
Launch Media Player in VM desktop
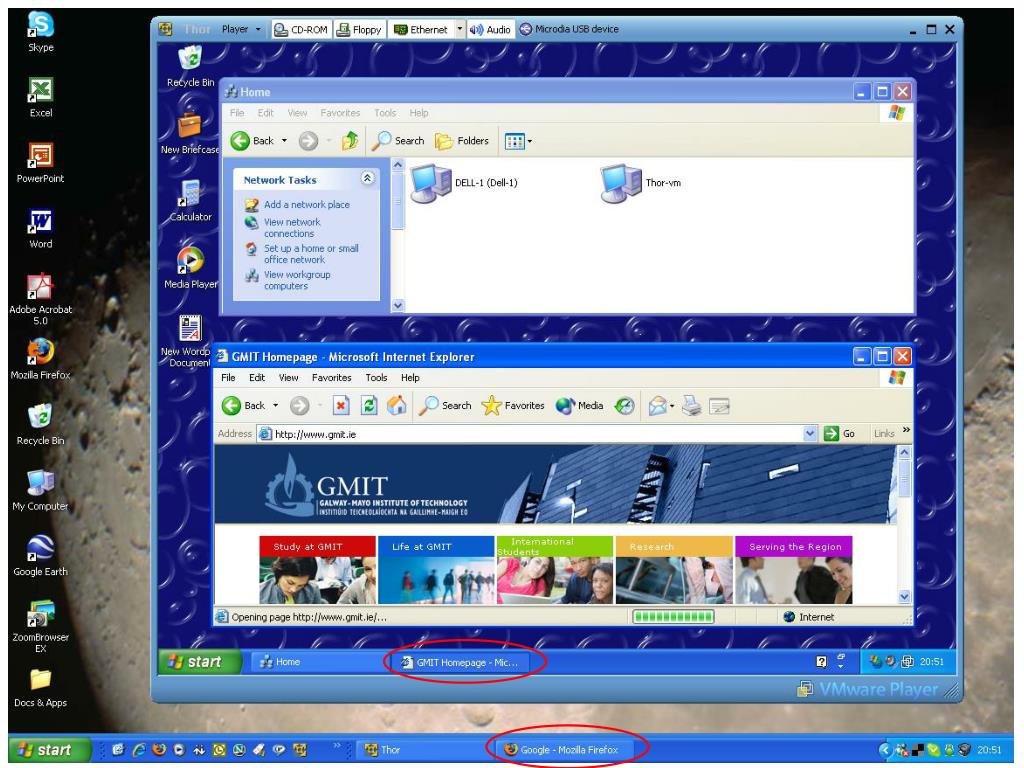(190, 267)
